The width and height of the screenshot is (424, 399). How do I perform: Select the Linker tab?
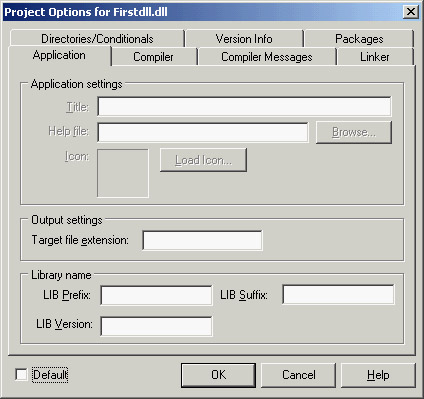pyautogui.click(x=375, y=57)
